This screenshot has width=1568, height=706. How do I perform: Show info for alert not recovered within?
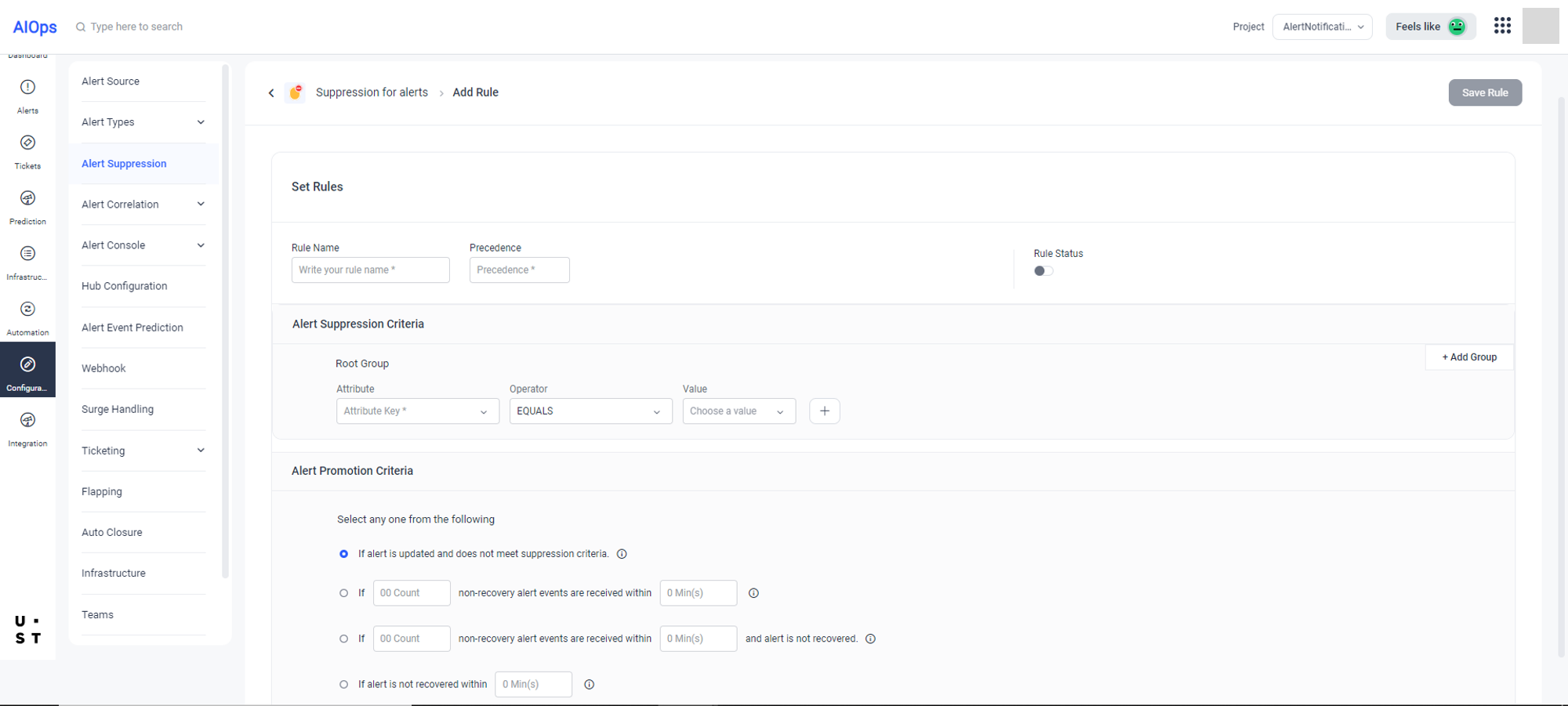590,685
